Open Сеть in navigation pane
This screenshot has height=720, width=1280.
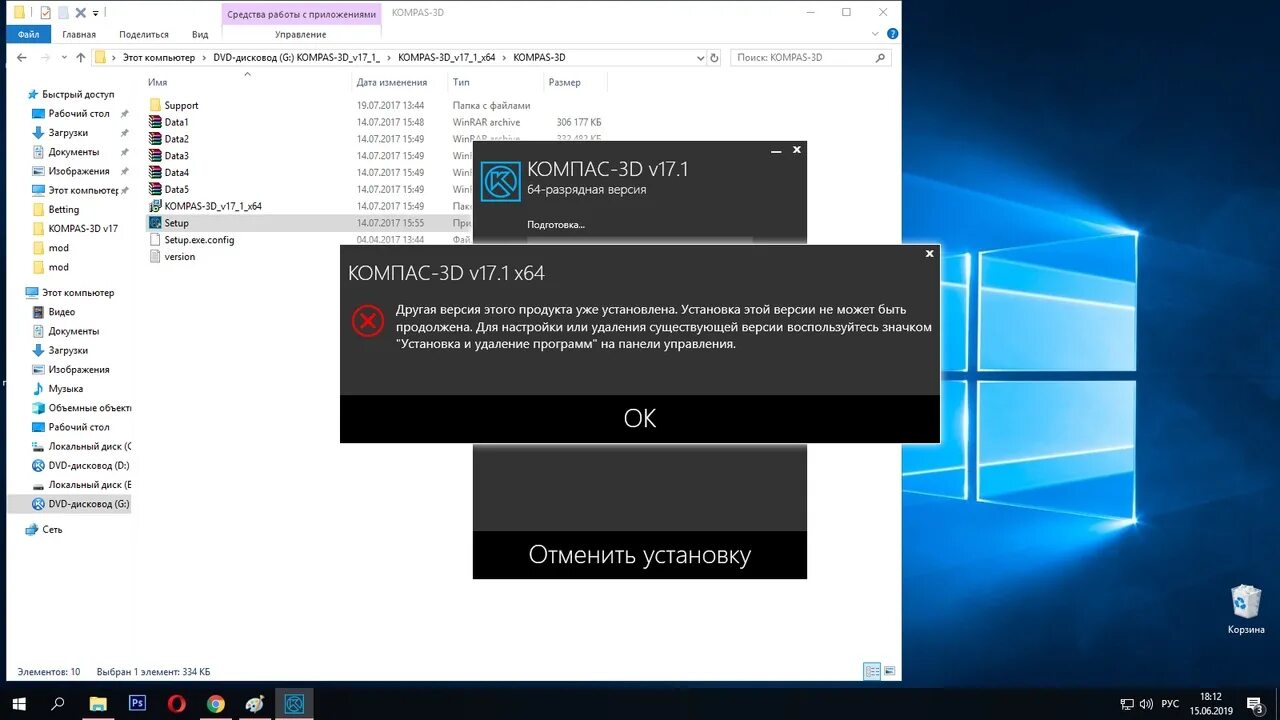click(x=52, y=530)
